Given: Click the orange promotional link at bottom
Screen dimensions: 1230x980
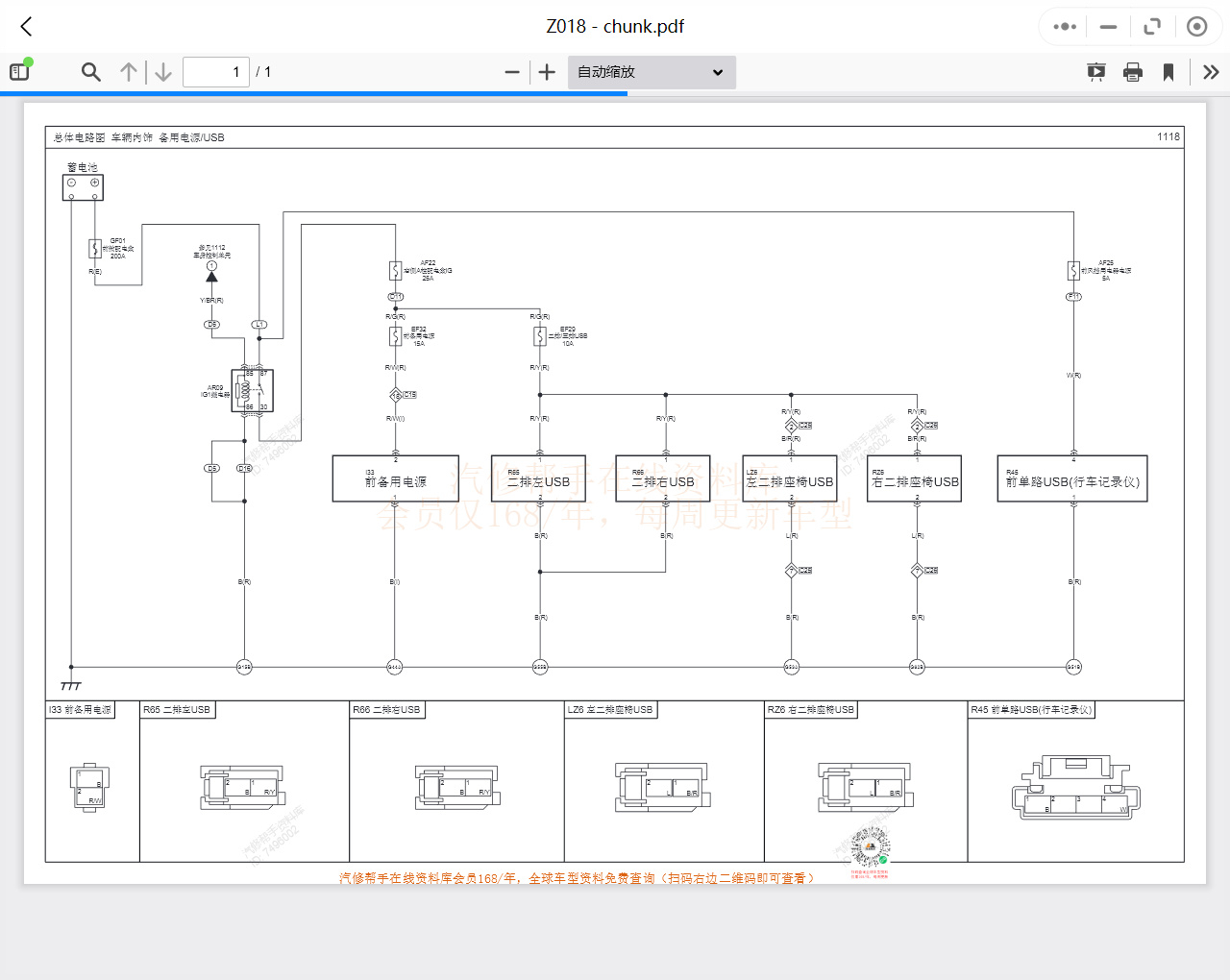Looking at the screenshot, I should click(x=577, y=878).
